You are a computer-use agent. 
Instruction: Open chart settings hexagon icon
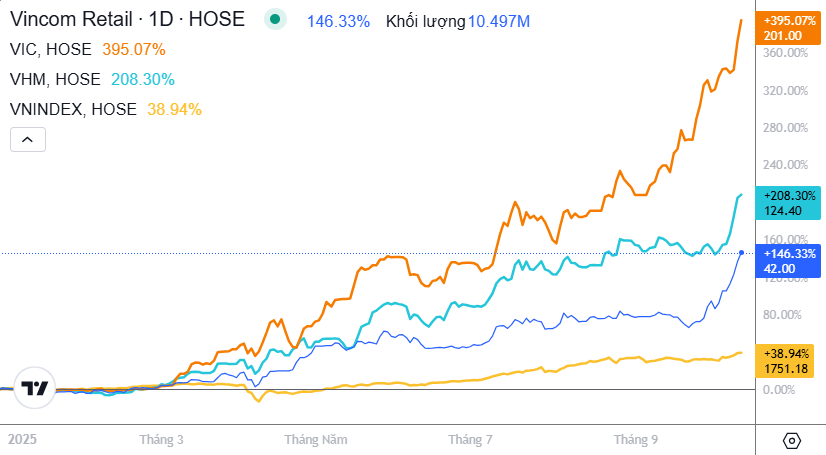coord(792,440)
